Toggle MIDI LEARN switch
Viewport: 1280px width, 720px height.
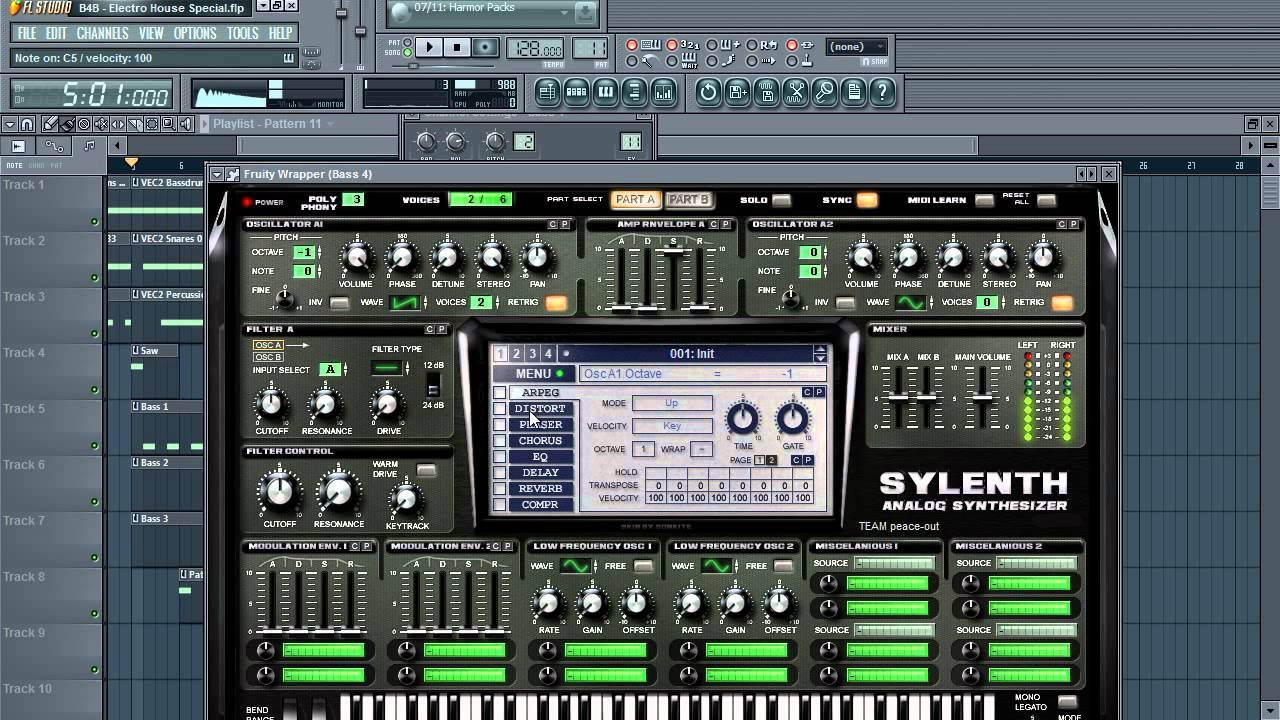[984, 200]
